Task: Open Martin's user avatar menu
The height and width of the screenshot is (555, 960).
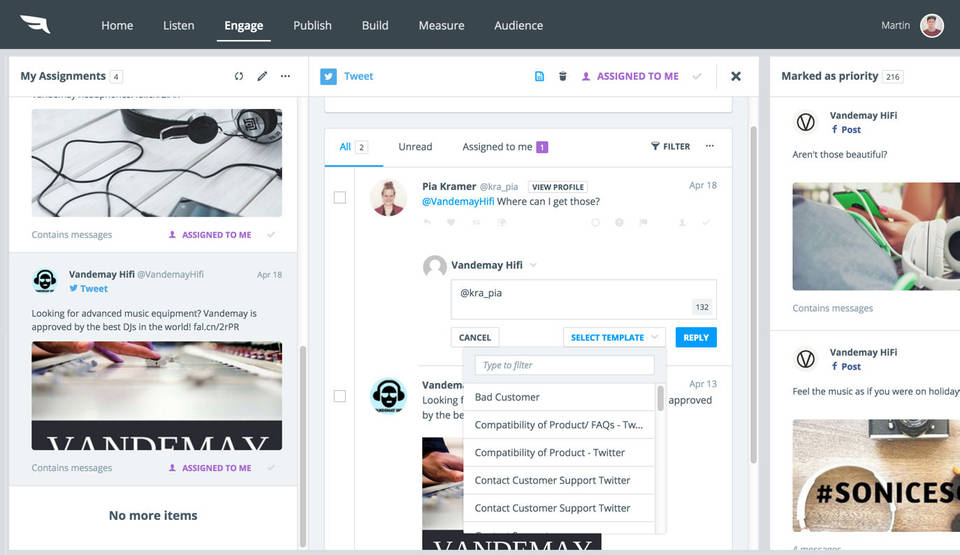Action: coord(932,25)
